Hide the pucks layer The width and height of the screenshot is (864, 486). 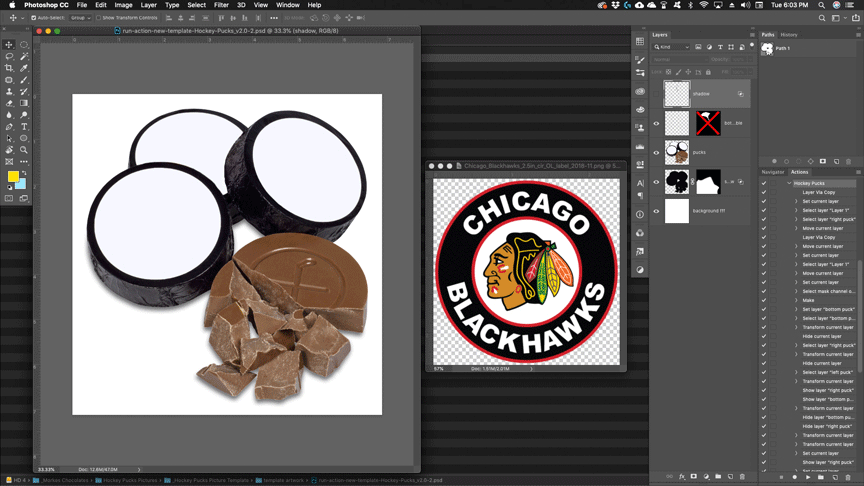656,153
